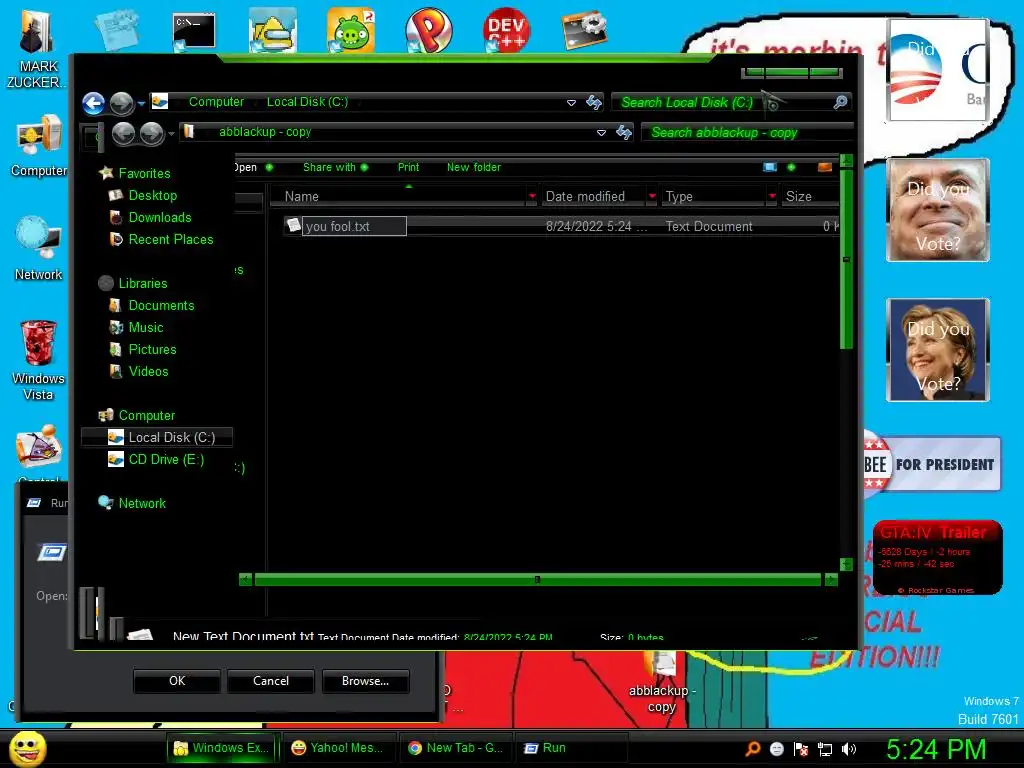The image size is (1024, 768).
Task: Click the grey Forward arrow beside the Back arrow
Action: pos(121,103)
